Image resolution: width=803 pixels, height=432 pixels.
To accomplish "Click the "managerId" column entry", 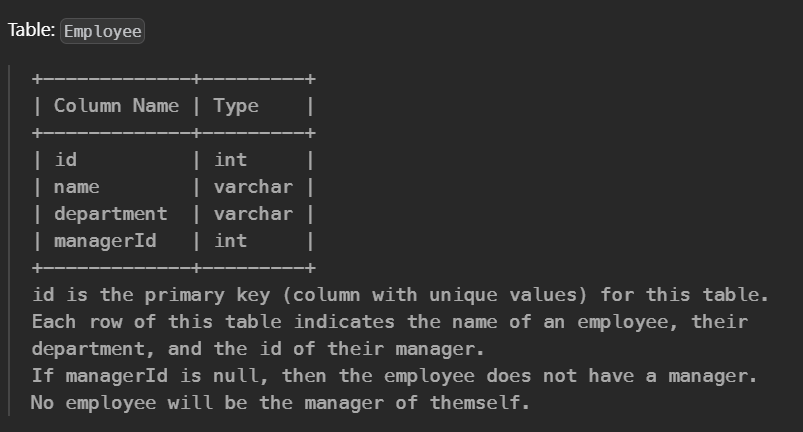I will click(105, 241).
